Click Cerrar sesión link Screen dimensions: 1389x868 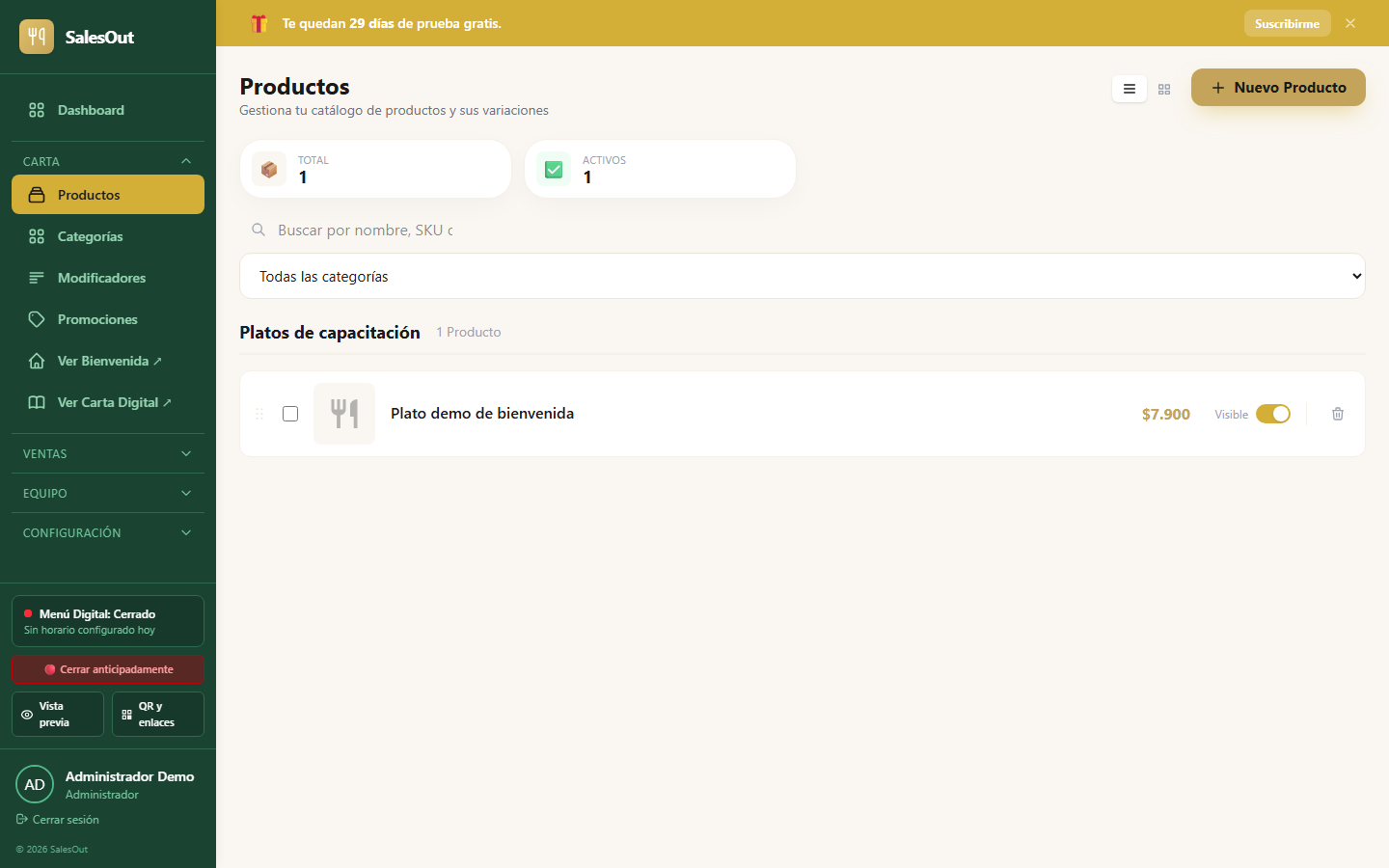click(x=58, y=820)
